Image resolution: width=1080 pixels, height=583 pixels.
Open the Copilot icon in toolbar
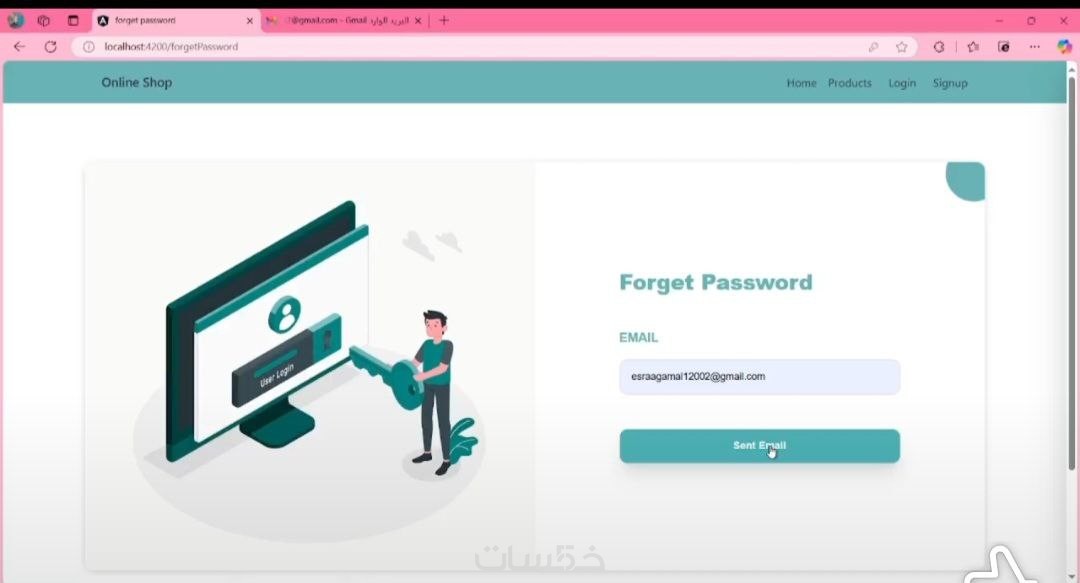[x=1064, y=47]
